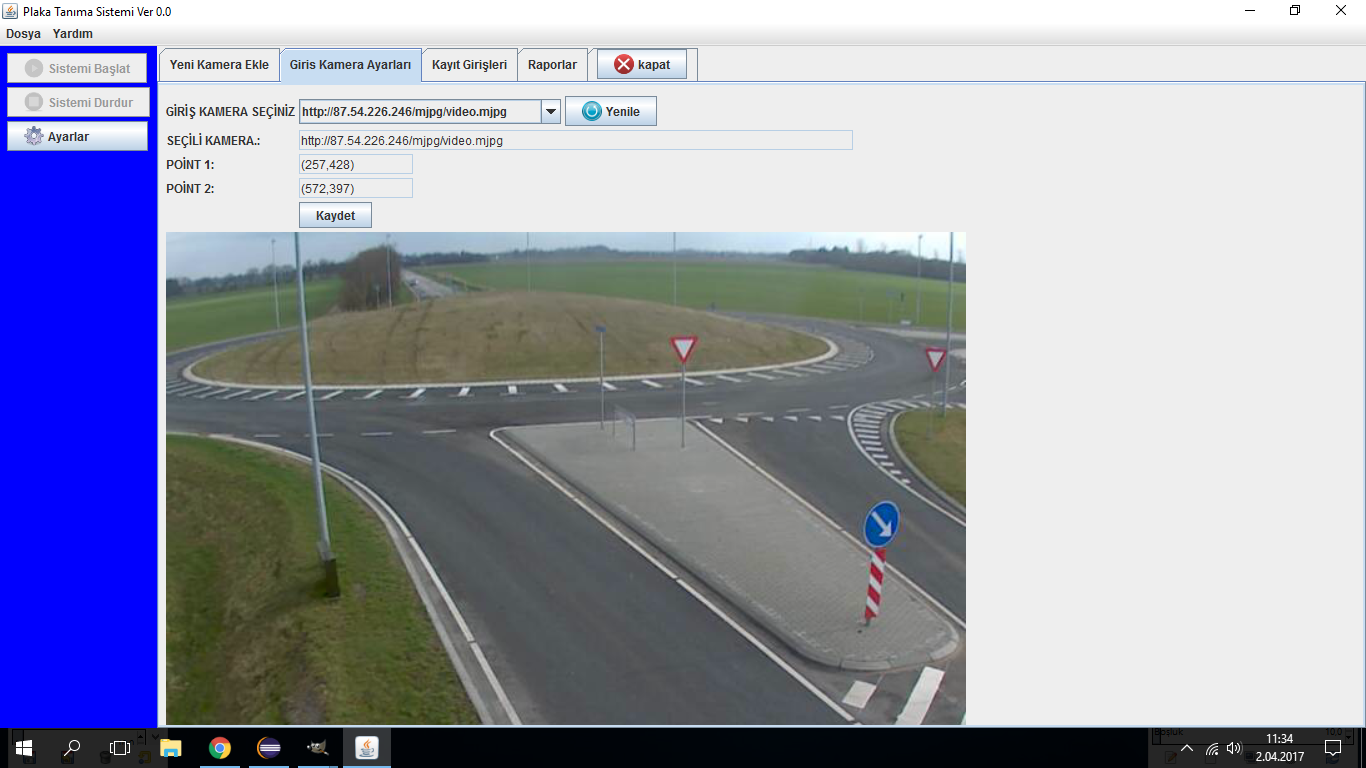Select the Sistemi Başlat play icon
1366x768 pixels.
click(x=32, y=67)
